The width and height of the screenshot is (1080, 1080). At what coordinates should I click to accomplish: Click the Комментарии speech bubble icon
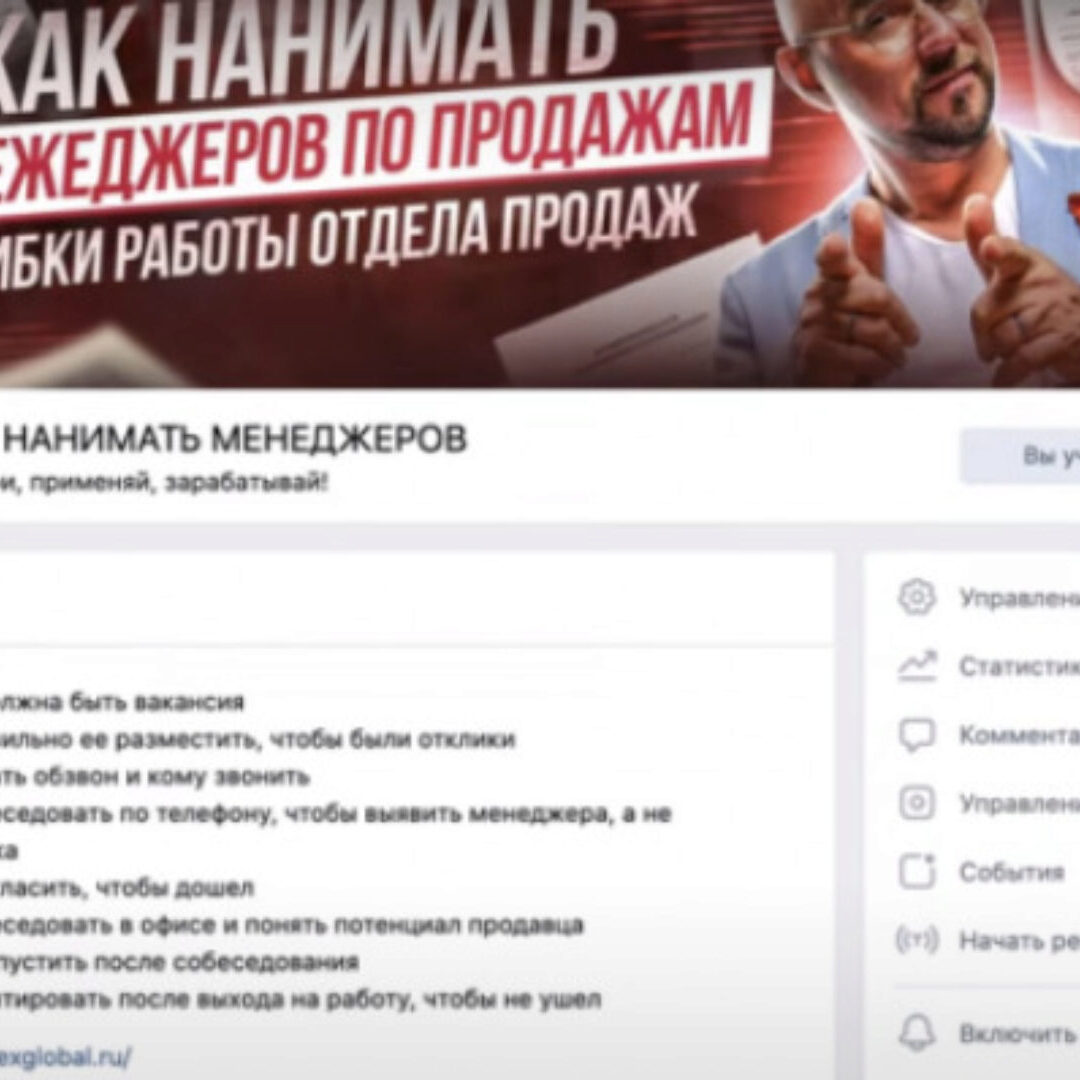pos(917,735)
